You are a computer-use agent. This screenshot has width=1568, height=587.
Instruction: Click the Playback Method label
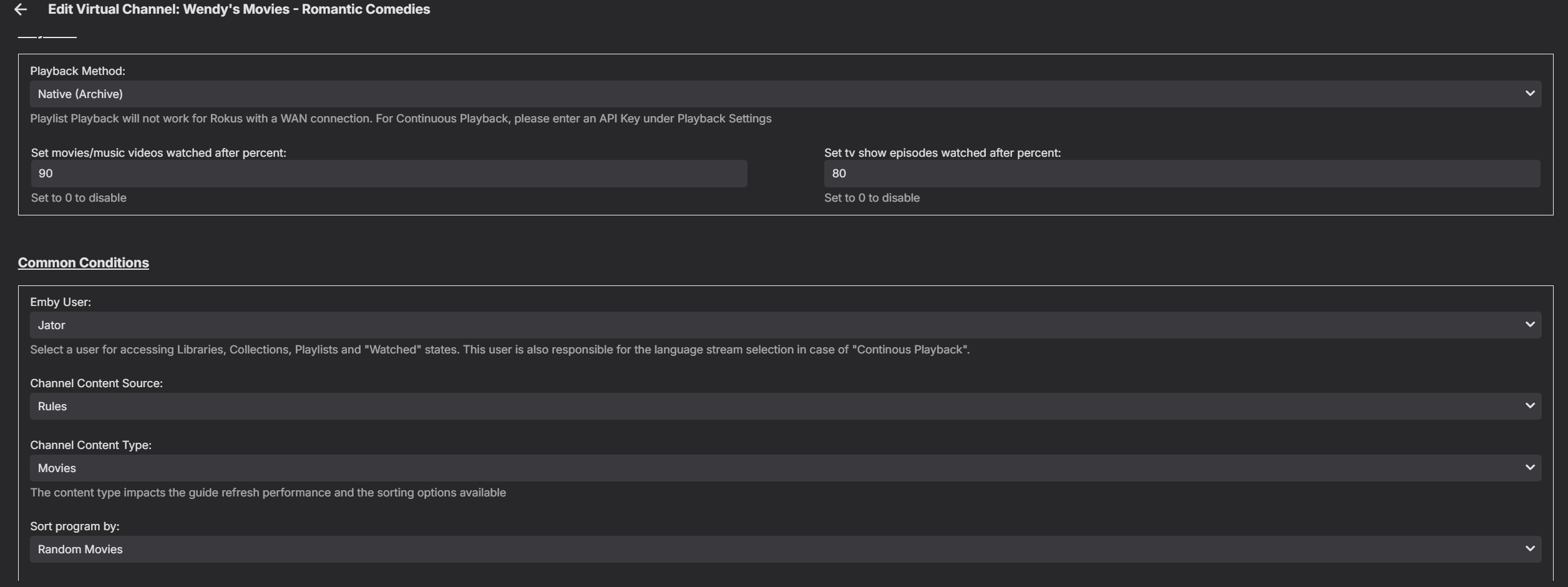77,71
